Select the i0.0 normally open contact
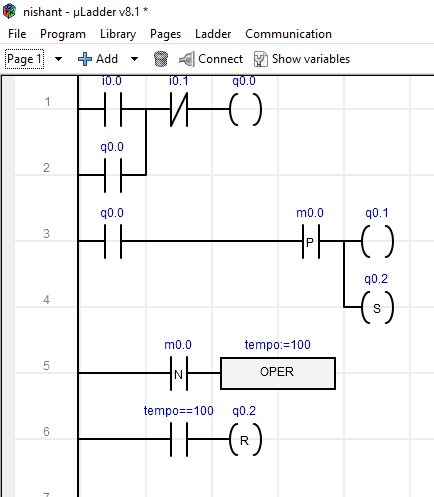This screenshot has height=497, width=434. coord(113,109)
